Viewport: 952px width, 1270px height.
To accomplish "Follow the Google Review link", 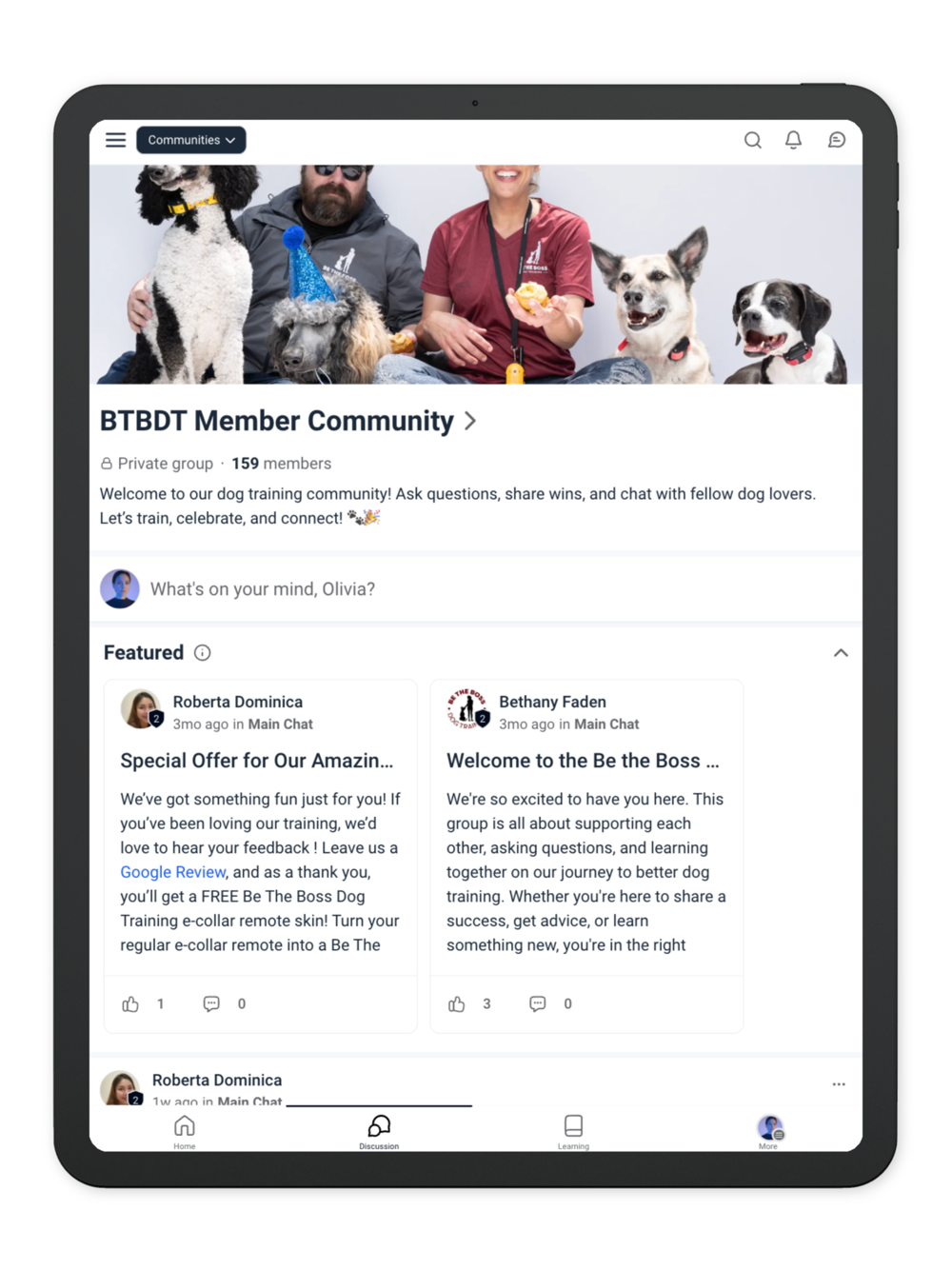I will click(173, 872).
